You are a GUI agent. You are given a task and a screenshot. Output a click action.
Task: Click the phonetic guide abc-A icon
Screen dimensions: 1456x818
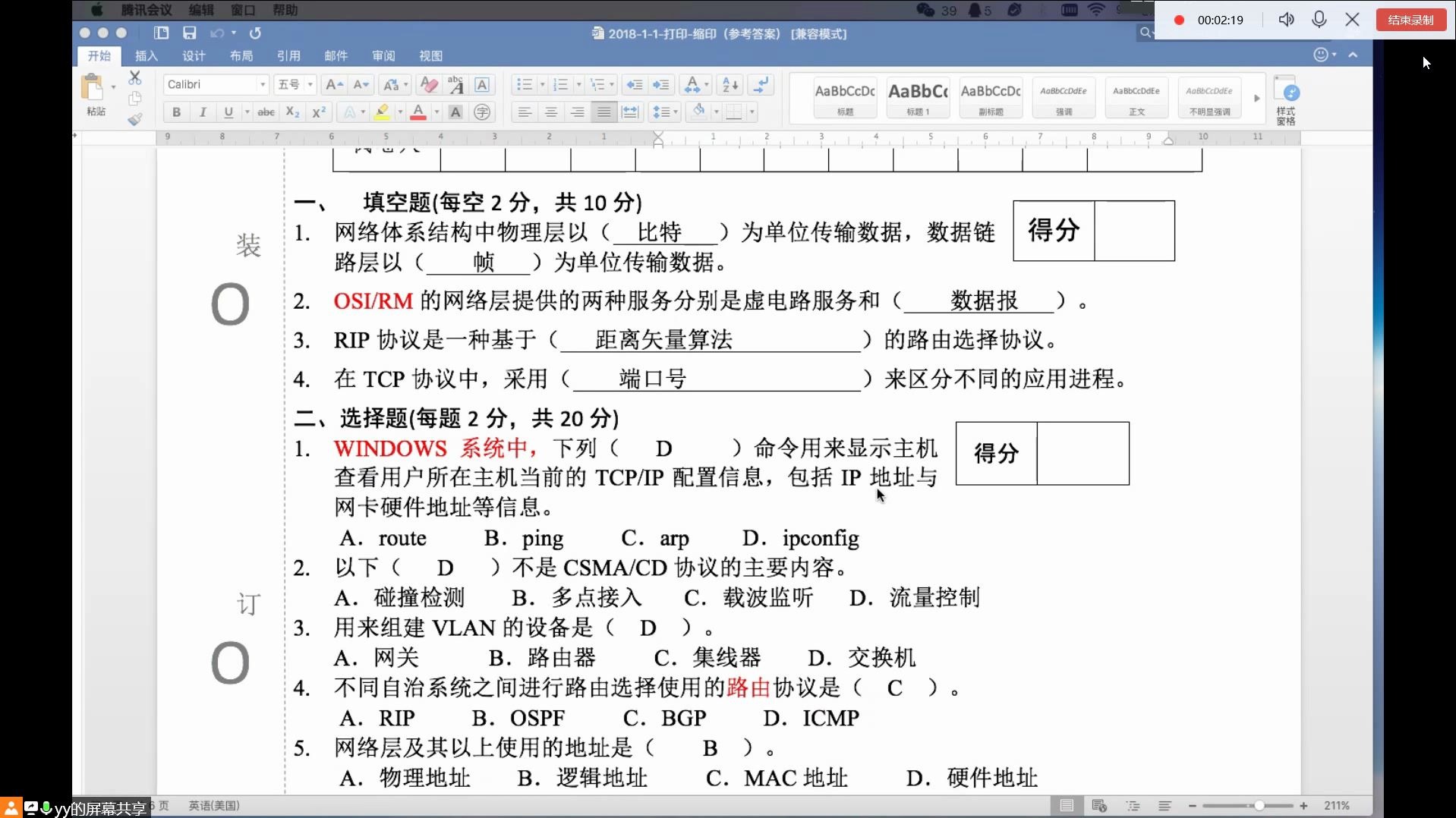coord(455,84)
